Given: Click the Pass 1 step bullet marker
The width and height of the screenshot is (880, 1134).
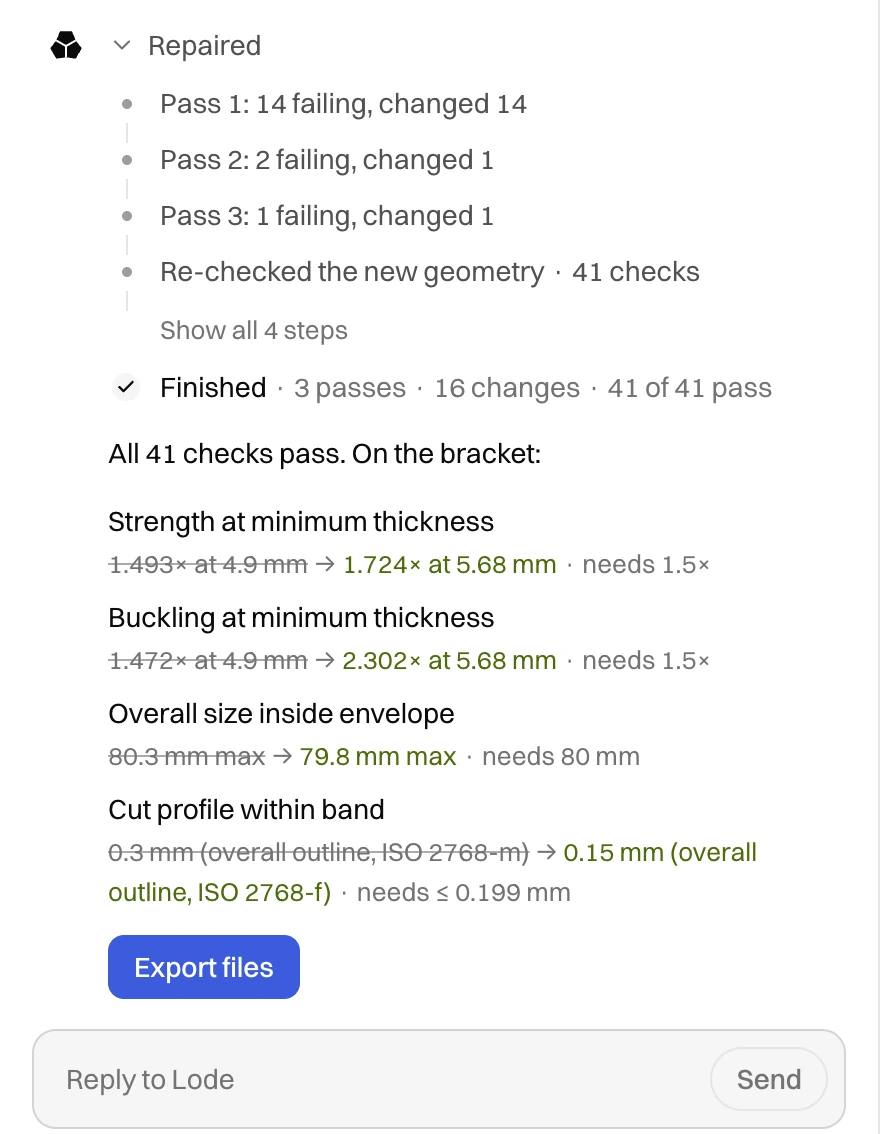Looking at the screenshot, I should (x=127, y=104).
